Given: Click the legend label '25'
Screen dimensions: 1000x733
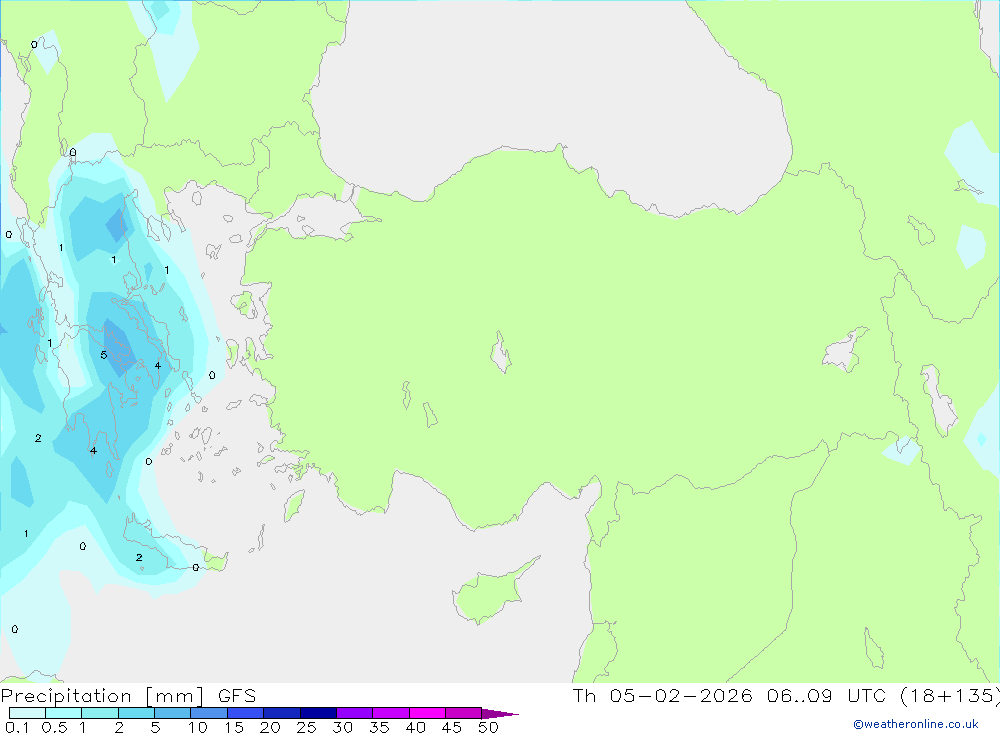Looking at the screenshot, I should [x=307, y=727].
